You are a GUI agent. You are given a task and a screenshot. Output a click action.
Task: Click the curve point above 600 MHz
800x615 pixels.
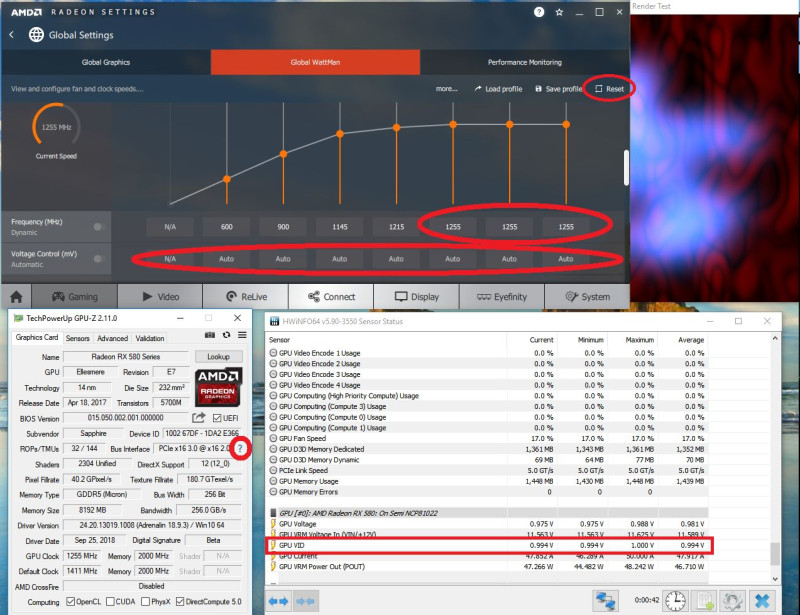pos(227,179)
